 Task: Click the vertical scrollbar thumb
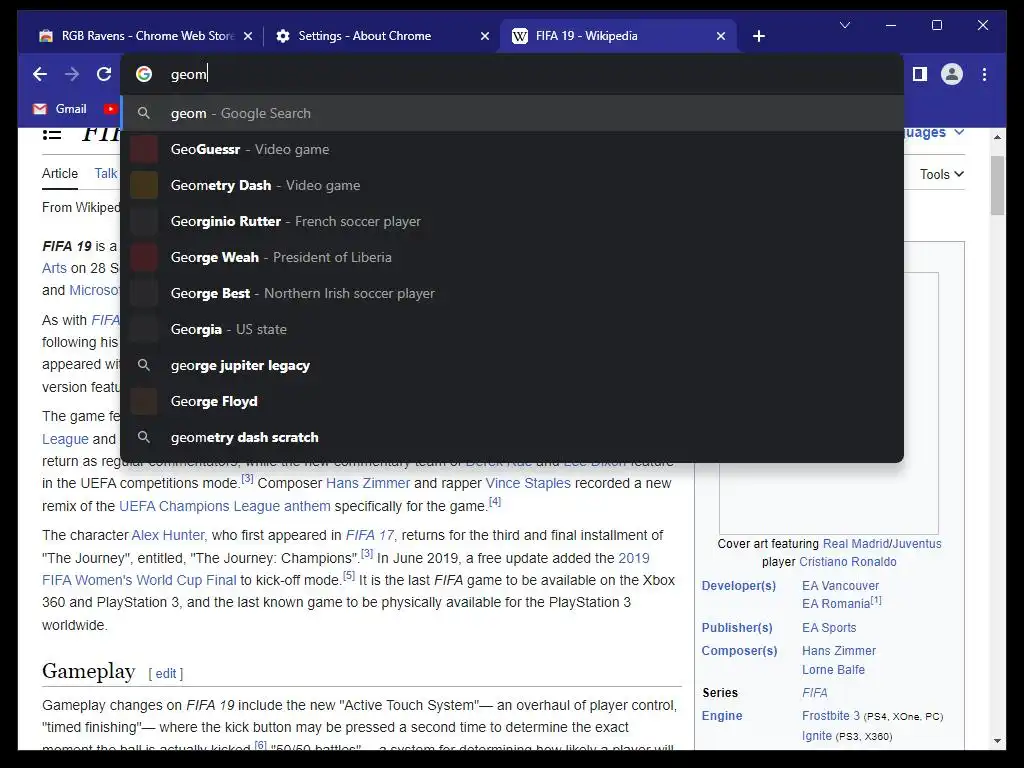tap(997, 185)
